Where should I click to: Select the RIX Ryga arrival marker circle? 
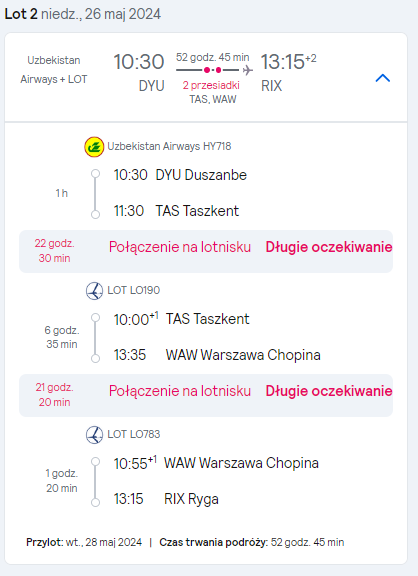(x=96, y=503)
